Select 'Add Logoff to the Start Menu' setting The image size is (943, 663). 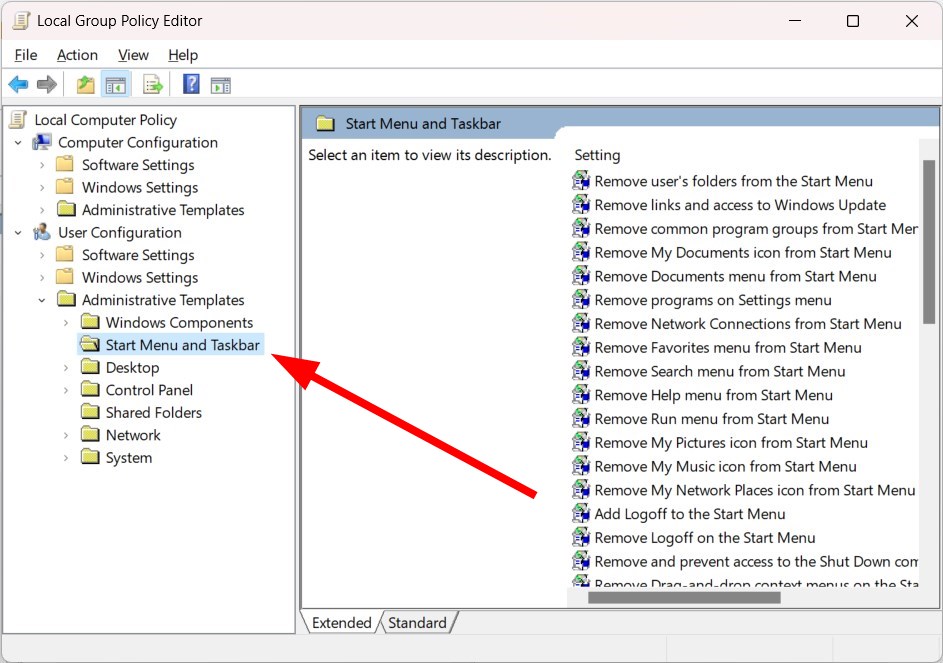pyautogui.click(x=689, y=514)
